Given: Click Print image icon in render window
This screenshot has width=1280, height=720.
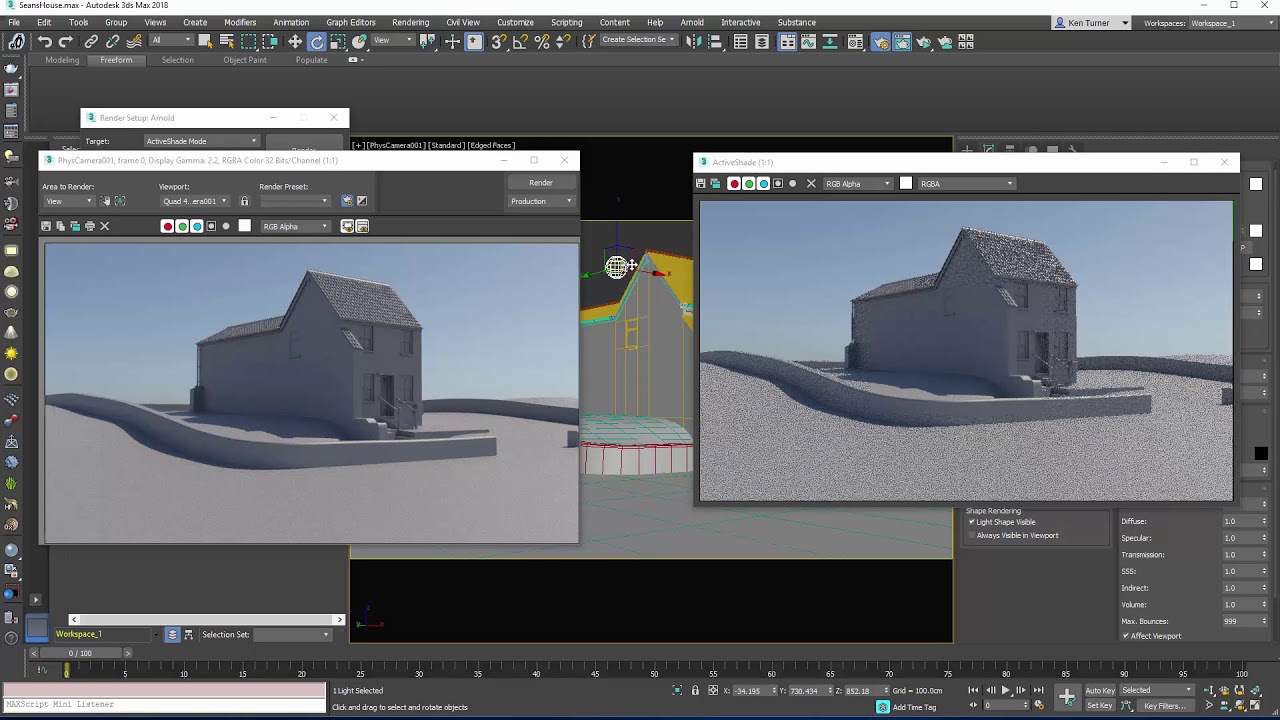Looking at the screenshot, I should [89, 226].
